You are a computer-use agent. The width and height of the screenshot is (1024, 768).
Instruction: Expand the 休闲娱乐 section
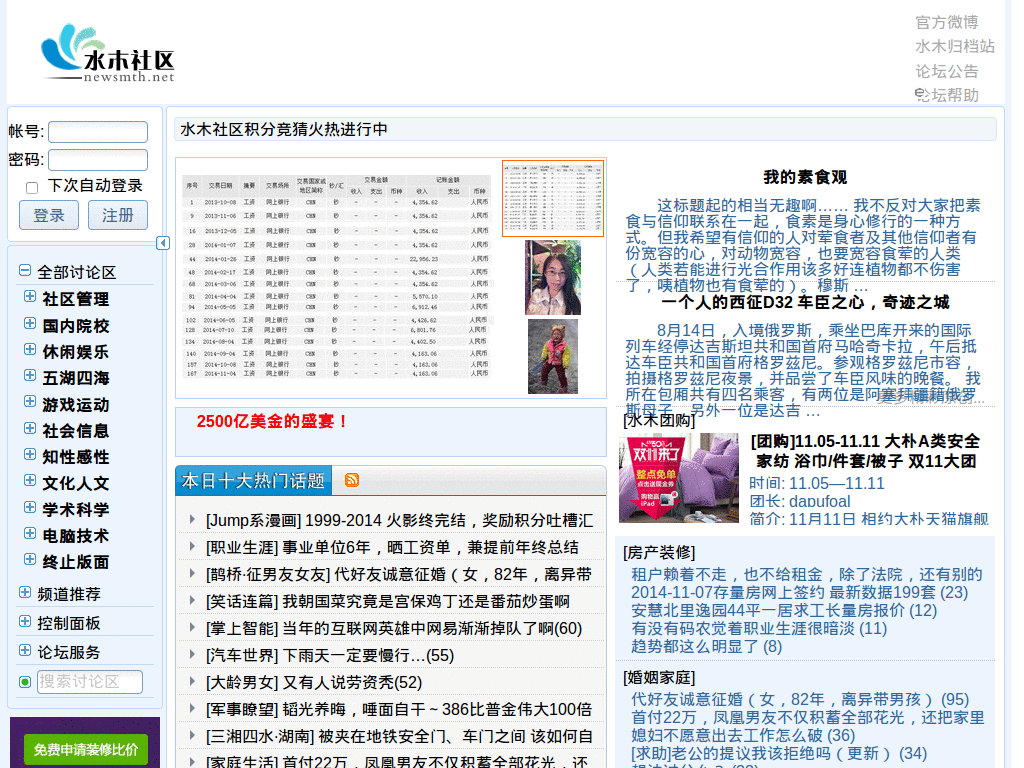pyautogui.click(x=30, y=350)
